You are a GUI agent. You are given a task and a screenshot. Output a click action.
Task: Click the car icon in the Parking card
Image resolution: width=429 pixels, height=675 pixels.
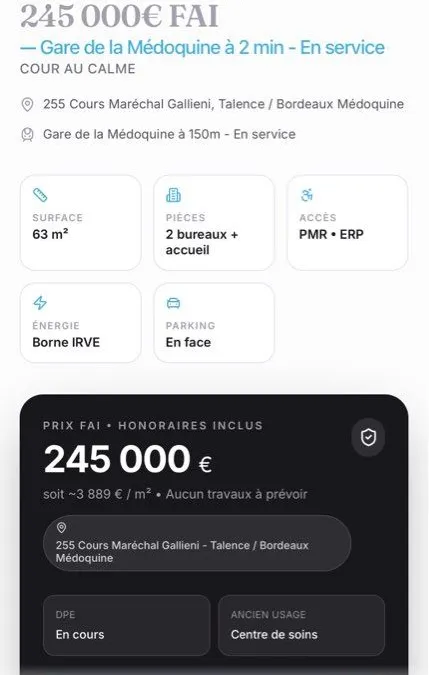click(x=173, y=303)
